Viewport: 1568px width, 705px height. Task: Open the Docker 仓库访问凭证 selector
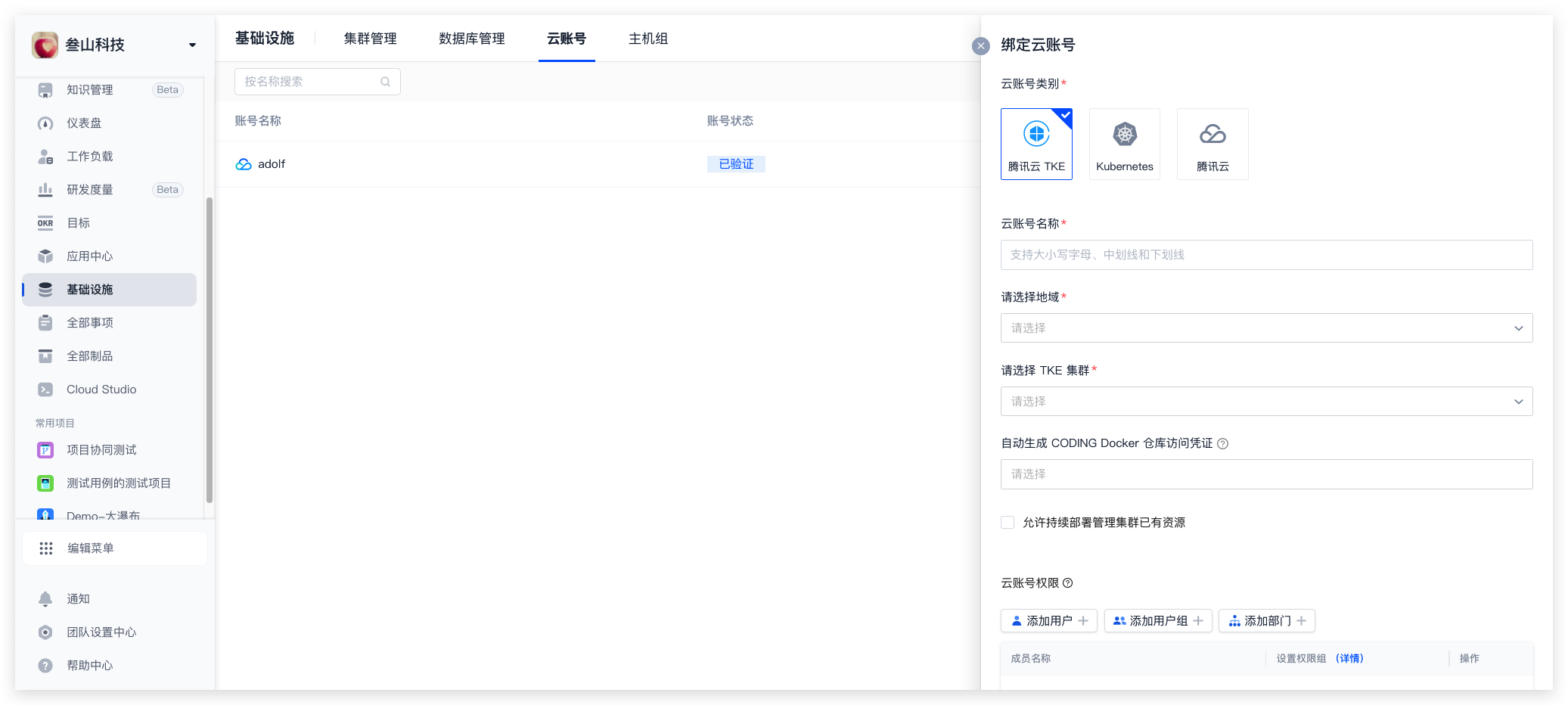(1267, 474)
